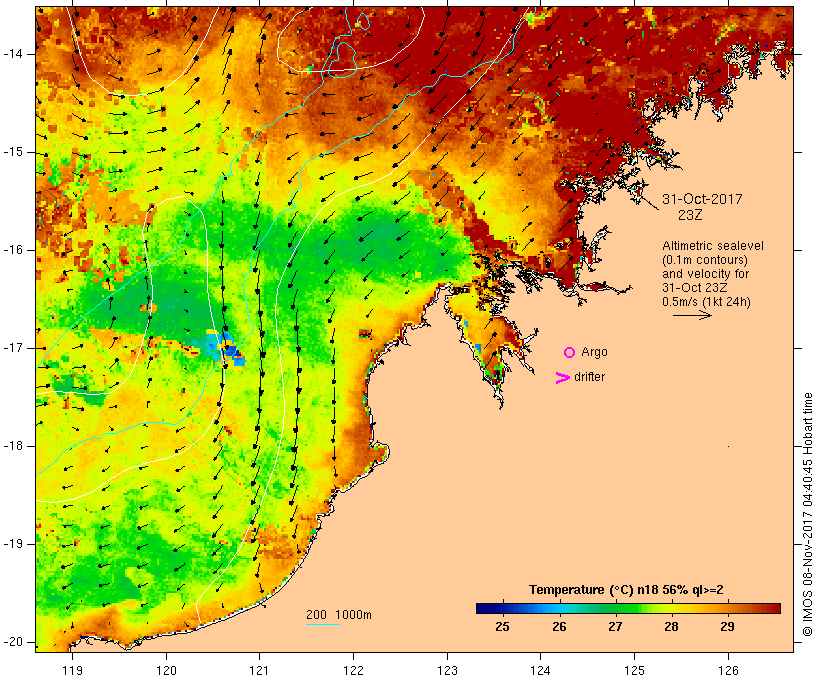Image resolution: width=820 pixels, height=680 pixels.
Task: Click latitude axis label -20
Action: 13,642
